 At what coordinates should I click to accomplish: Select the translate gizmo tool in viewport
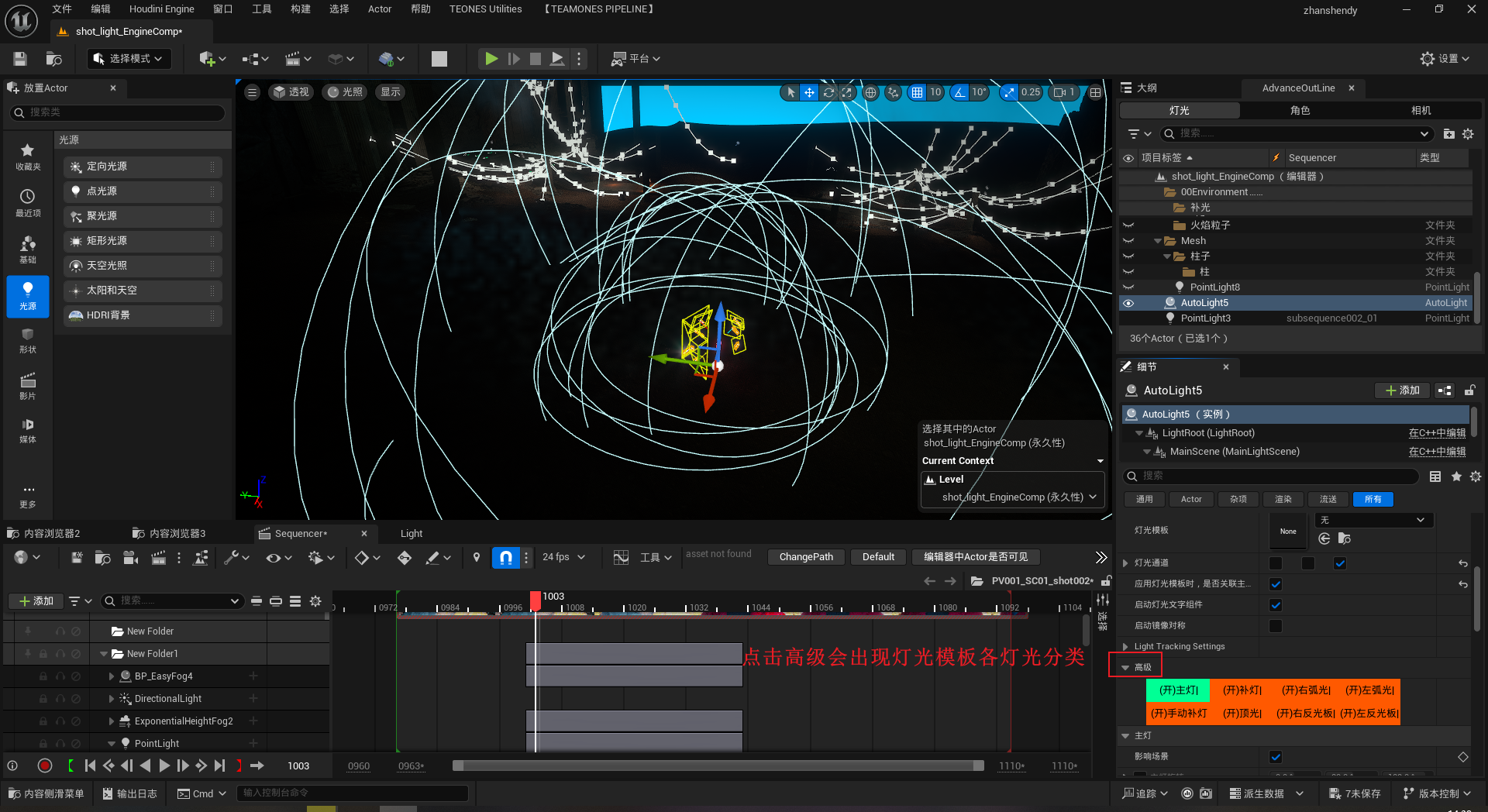point(809,92)
